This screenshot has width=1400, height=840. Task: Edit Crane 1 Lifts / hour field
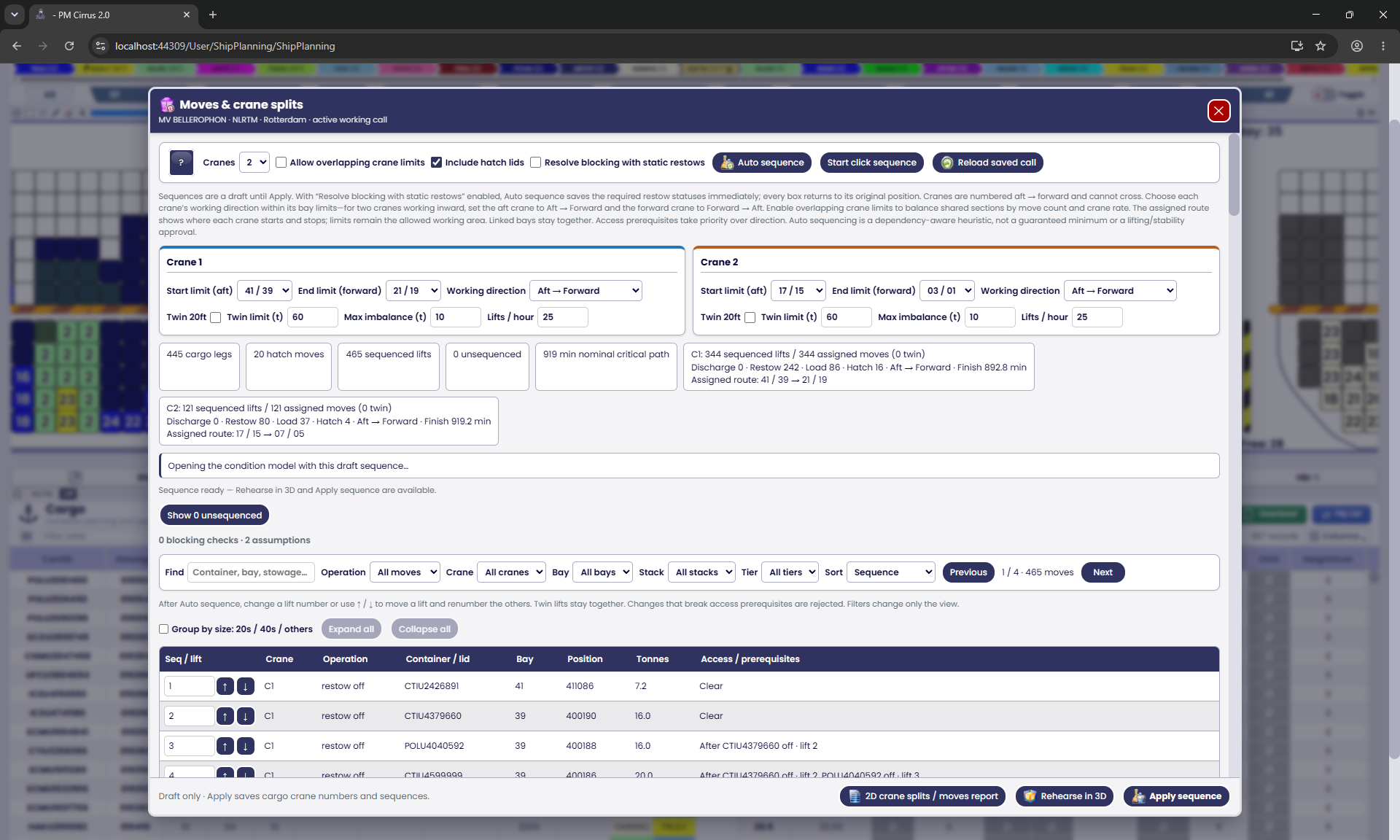point(563,317)
